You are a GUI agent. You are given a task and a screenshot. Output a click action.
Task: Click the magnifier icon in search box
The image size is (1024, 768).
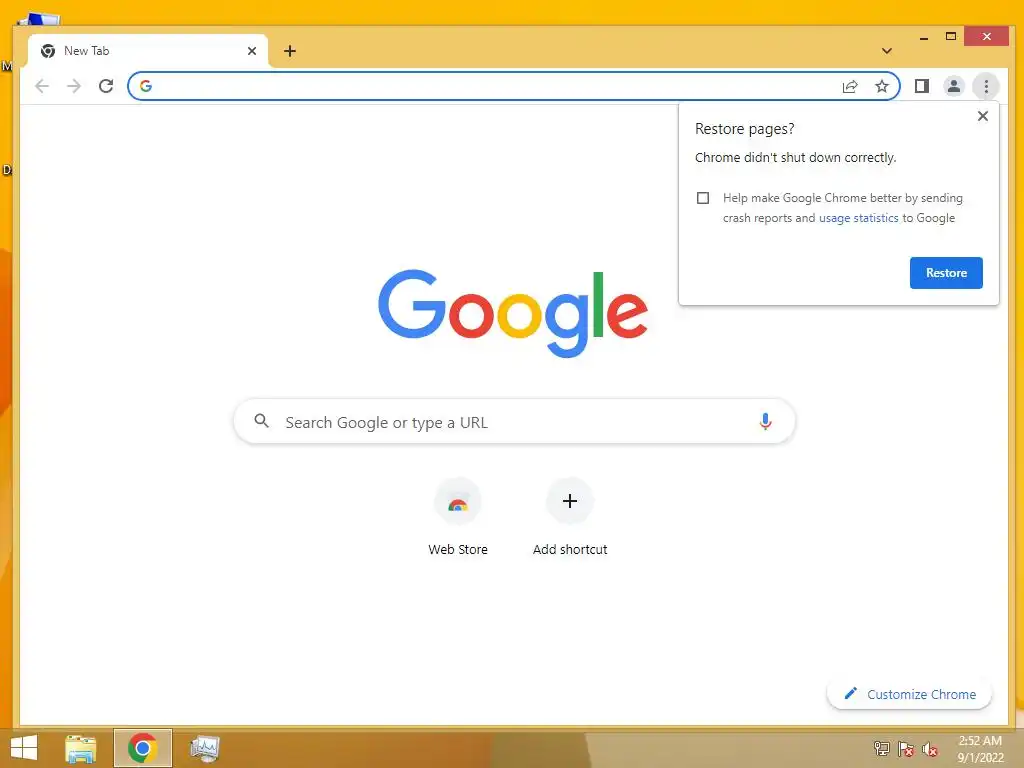[x=261, y=421]
